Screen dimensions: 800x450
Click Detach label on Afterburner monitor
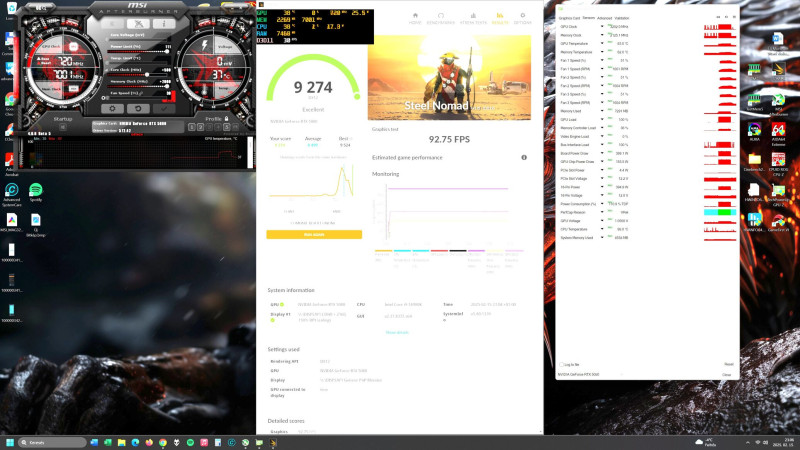[137, 135]
